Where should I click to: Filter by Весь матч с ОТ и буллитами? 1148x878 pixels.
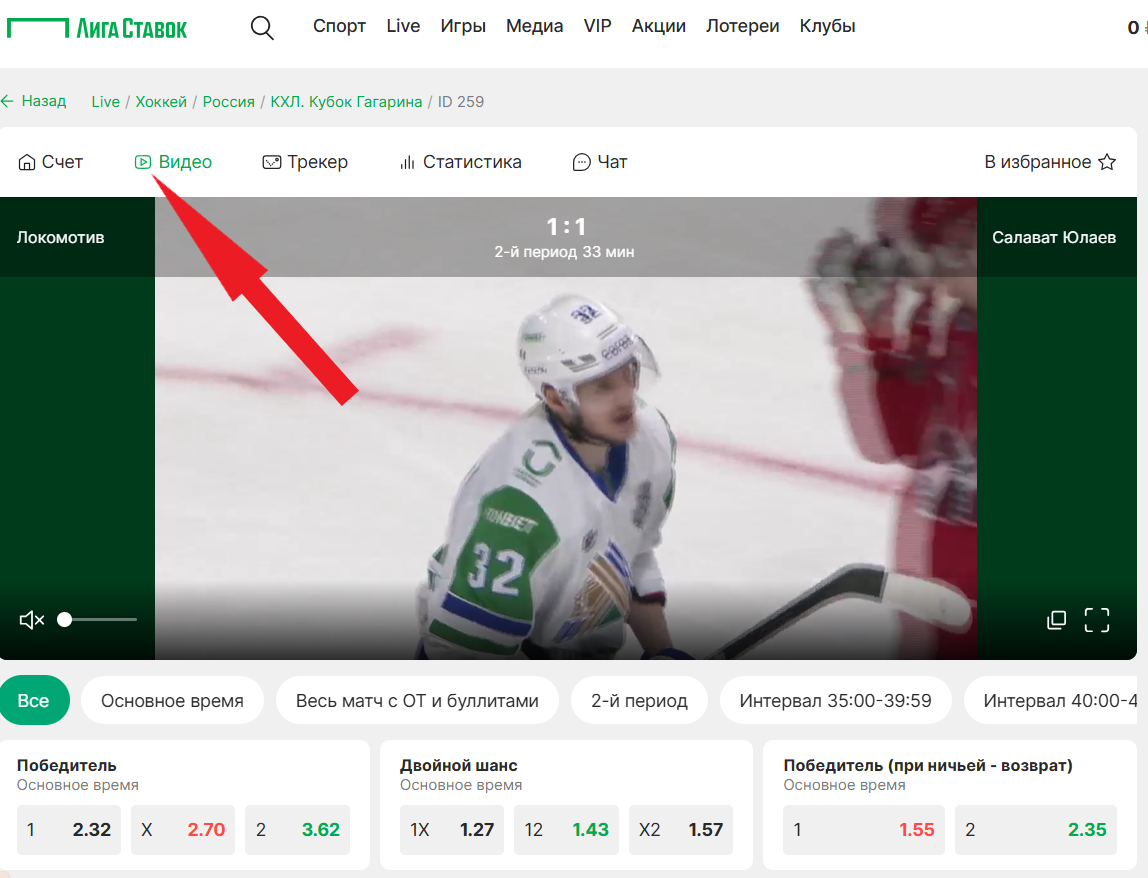click(417, 700)
